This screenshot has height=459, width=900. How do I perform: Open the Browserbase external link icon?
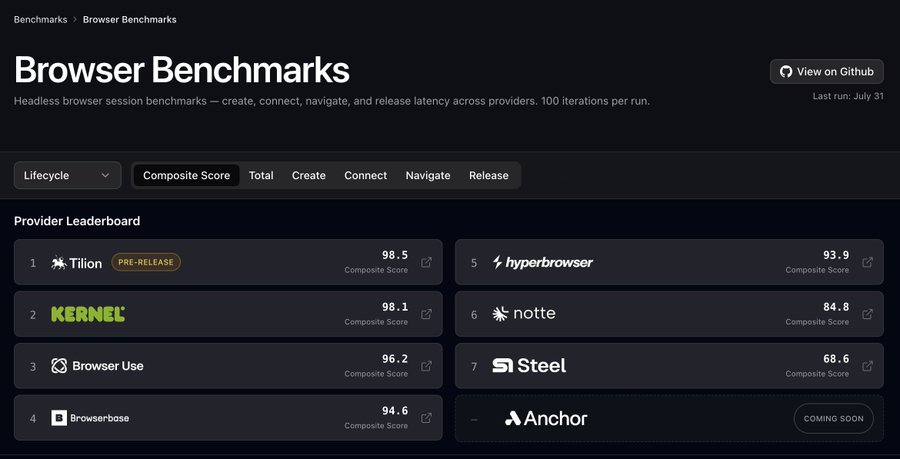coord(426,418)
